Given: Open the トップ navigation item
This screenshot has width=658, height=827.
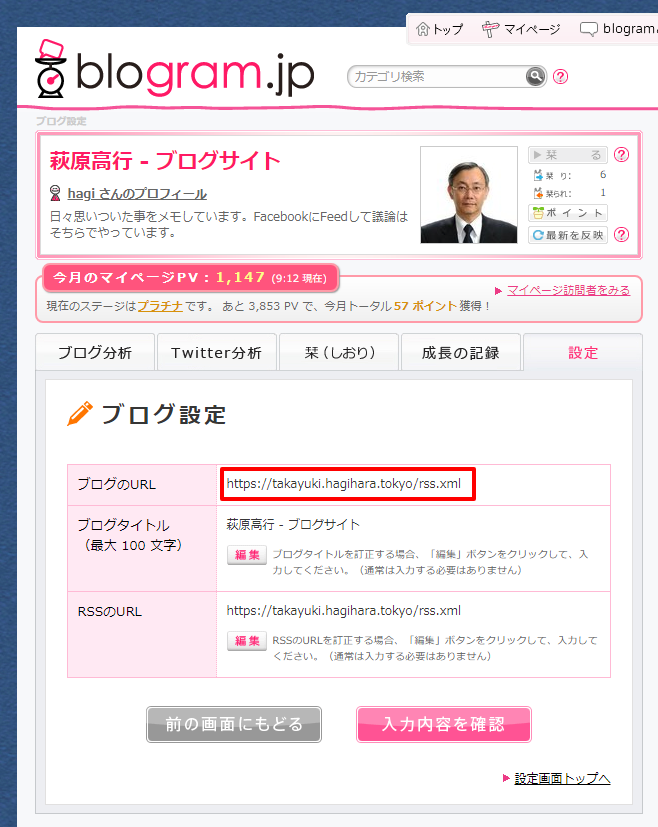Looking at the screenshot, I should [x=440, y=29].
